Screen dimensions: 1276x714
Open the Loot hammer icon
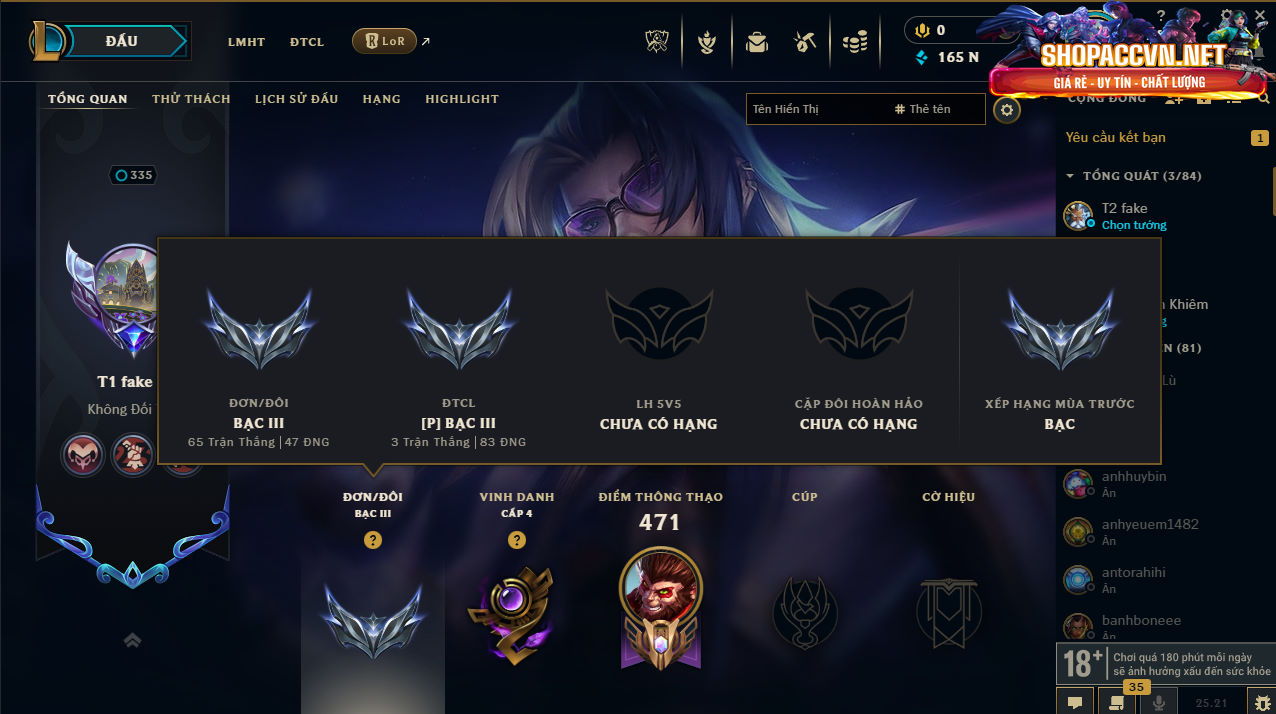[805, 42]
